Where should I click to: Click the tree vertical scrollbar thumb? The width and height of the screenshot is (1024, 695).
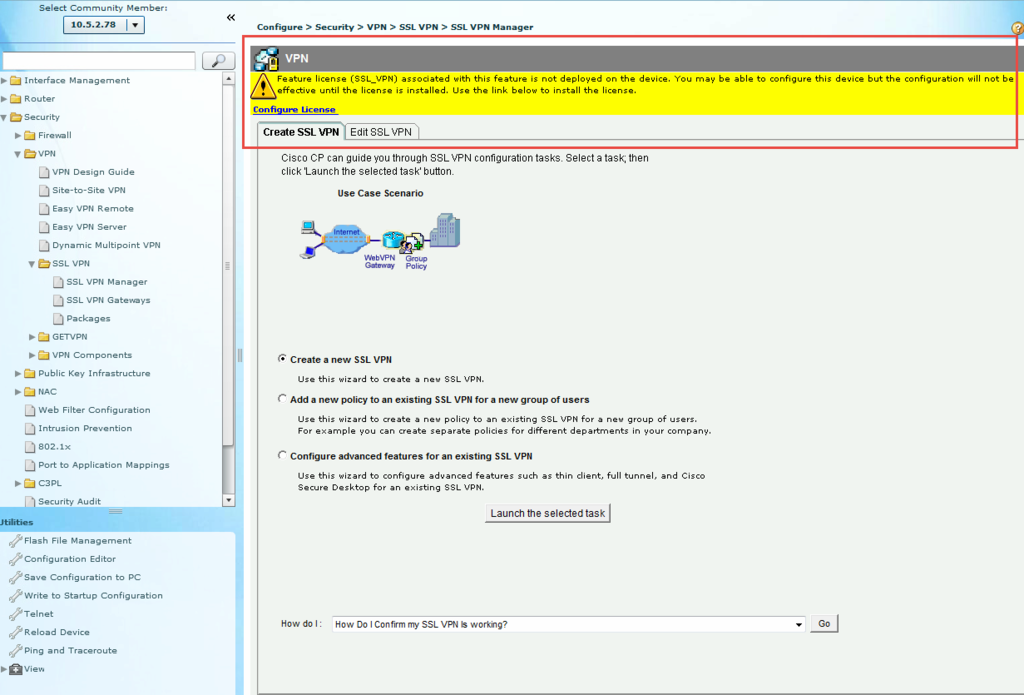tap(228, 265)
